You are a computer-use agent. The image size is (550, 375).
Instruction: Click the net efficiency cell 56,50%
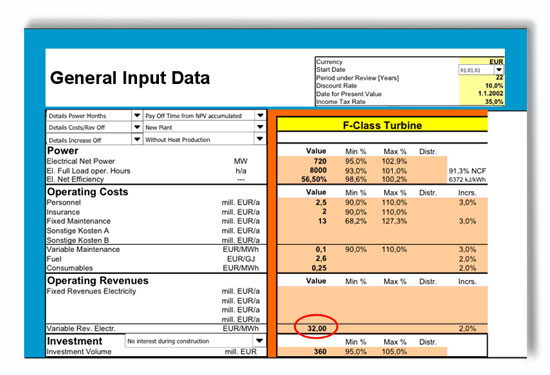(x=314, y=179)
